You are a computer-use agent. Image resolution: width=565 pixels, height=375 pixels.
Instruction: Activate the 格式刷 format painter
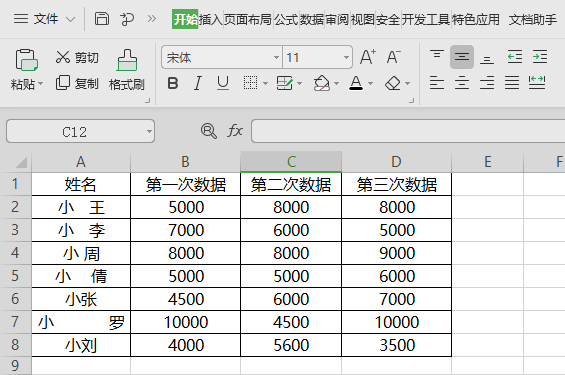[x=127, y=70]
